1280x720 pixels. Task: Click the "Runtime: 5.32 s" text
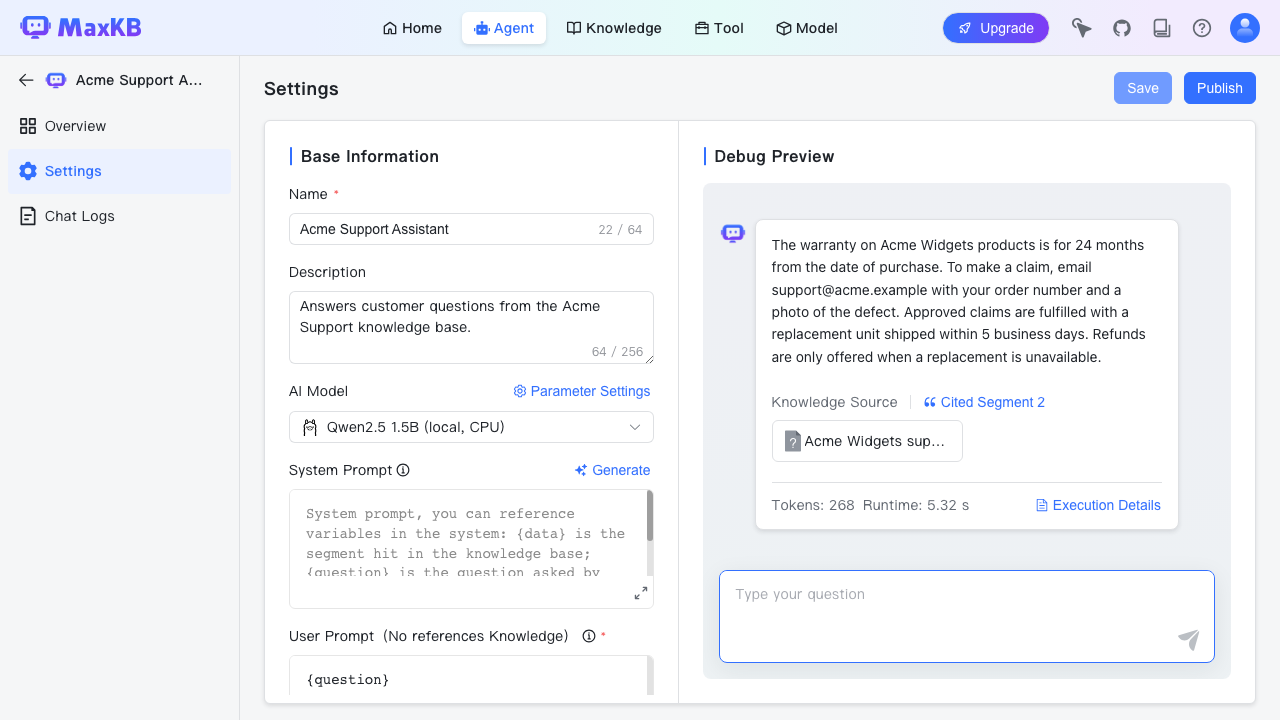[916, 505]
